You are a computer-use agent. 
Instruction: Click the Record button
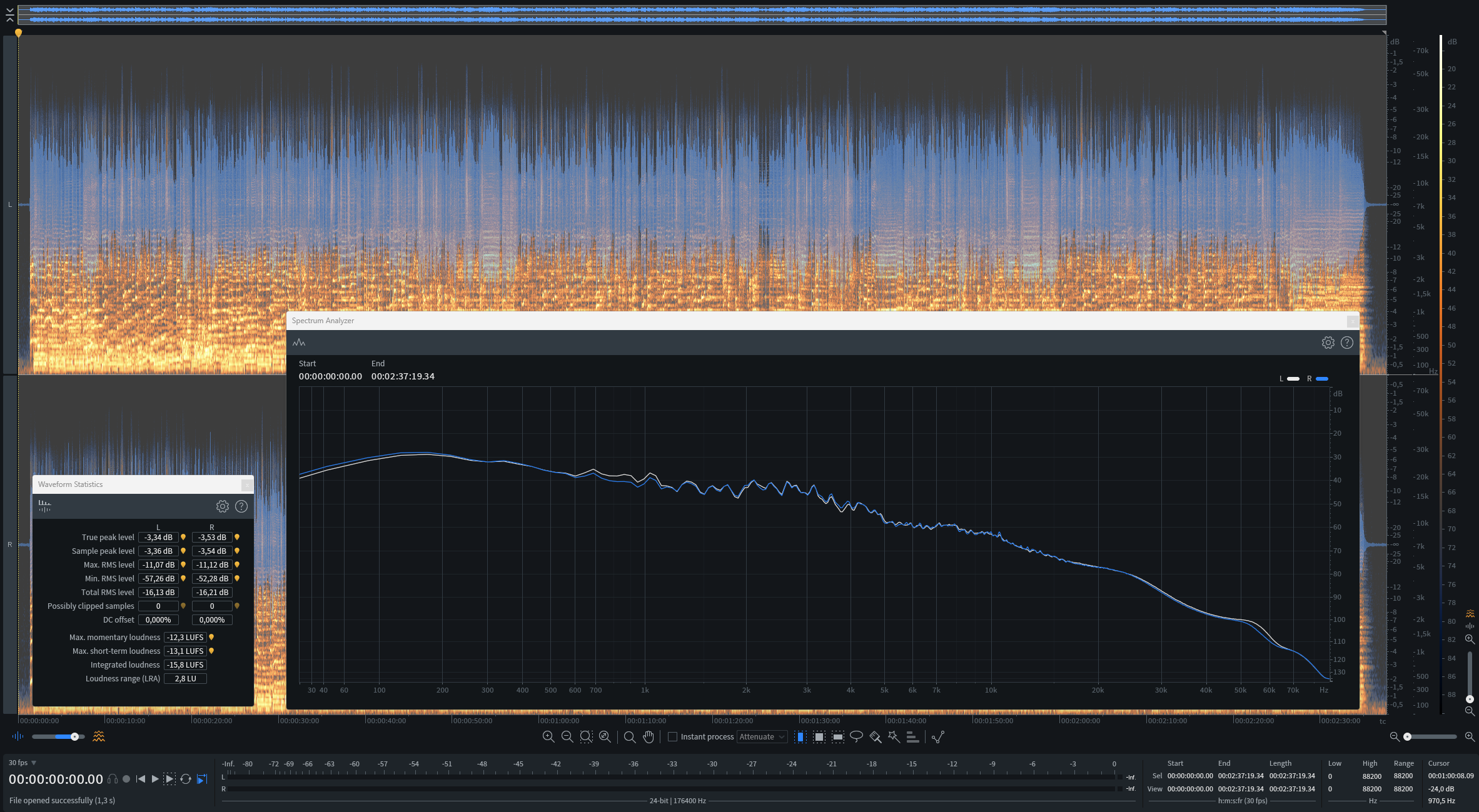coord(126,779)
